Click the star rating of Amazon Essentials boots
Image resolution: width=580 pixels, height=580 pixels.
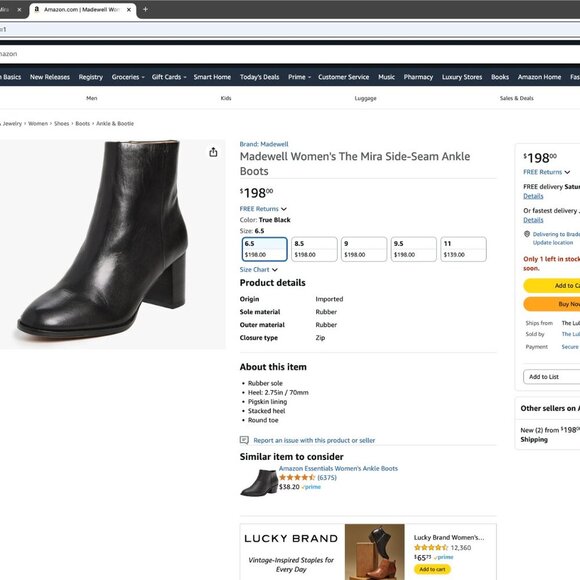pos(297,478)
